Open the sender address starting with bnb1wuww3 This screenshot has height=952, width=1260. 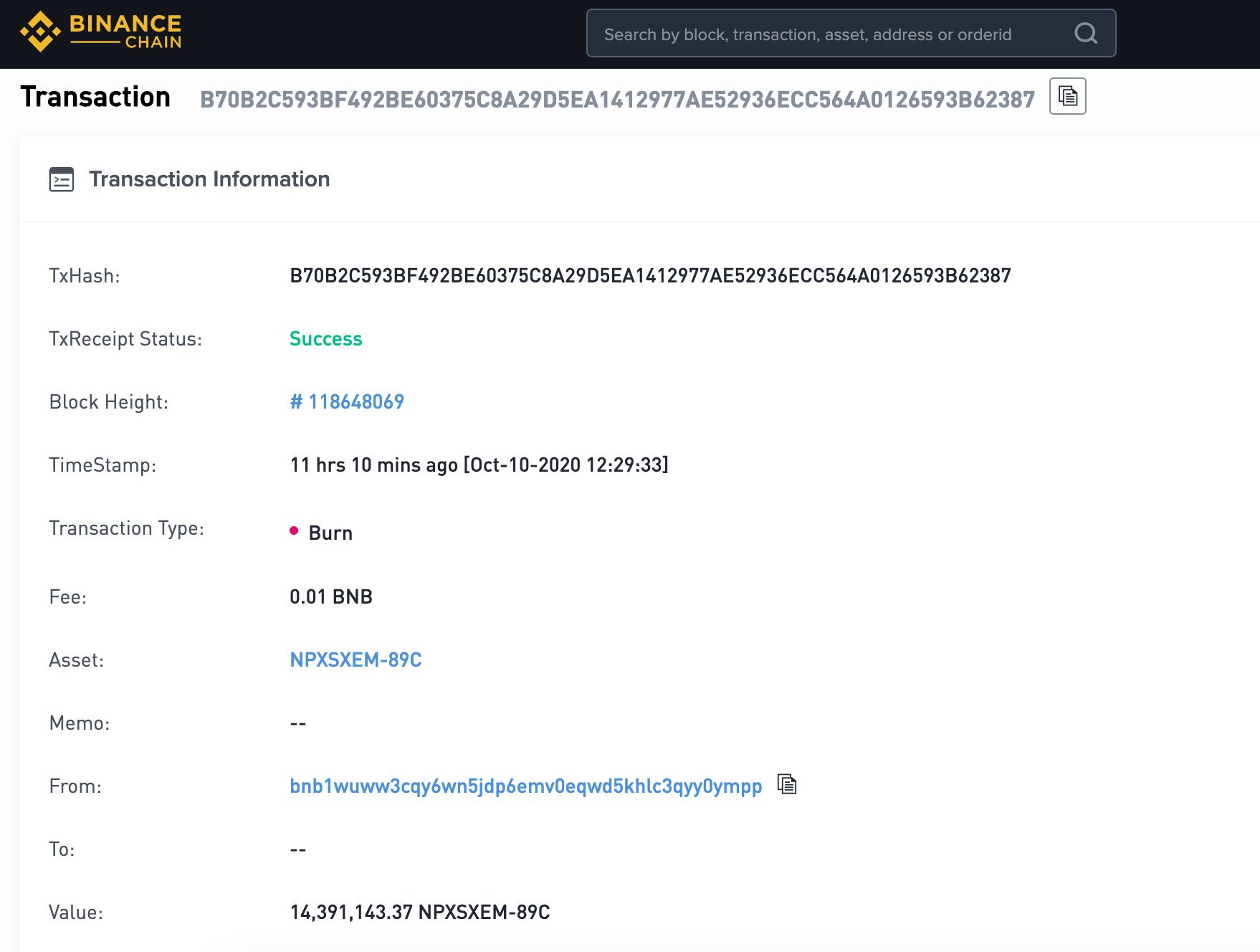pos(525,786)
